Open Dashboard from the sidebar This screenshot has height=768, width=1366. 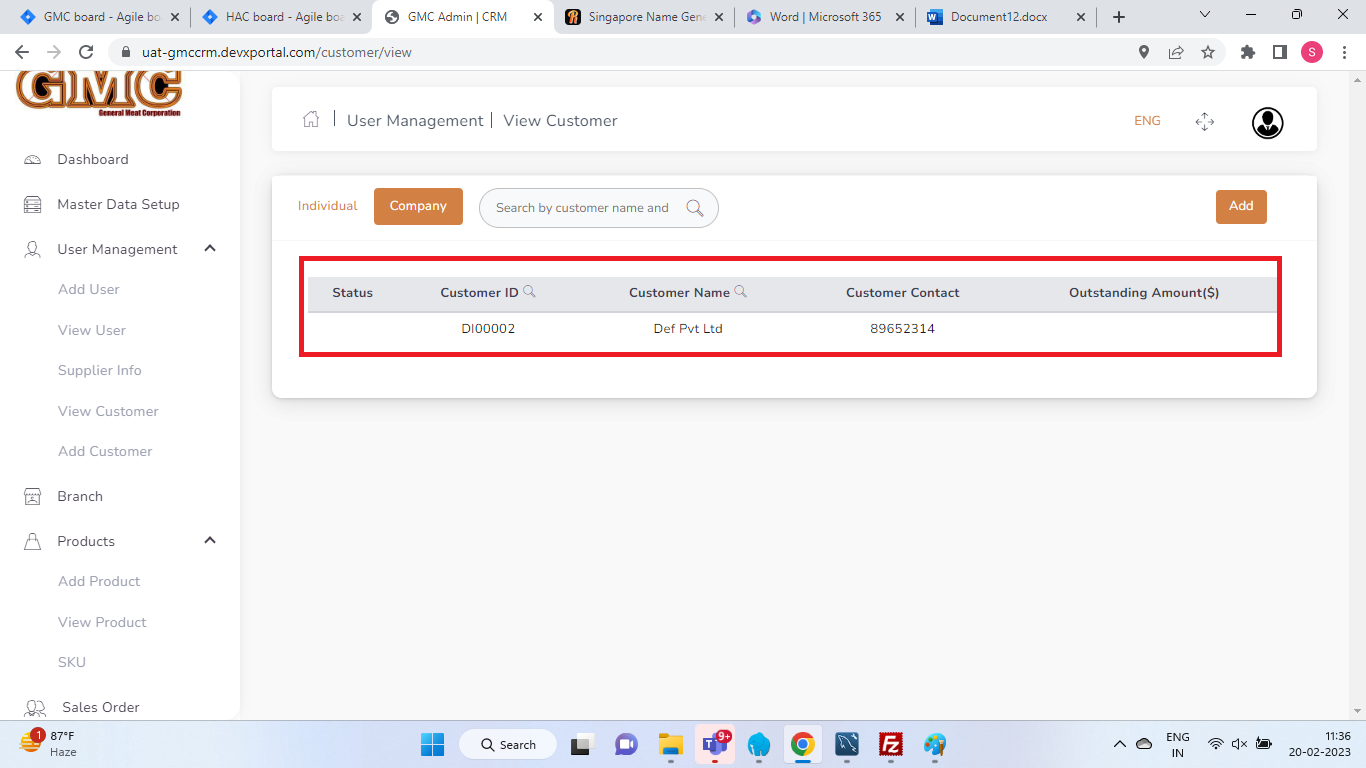click(x=92, y=159)
